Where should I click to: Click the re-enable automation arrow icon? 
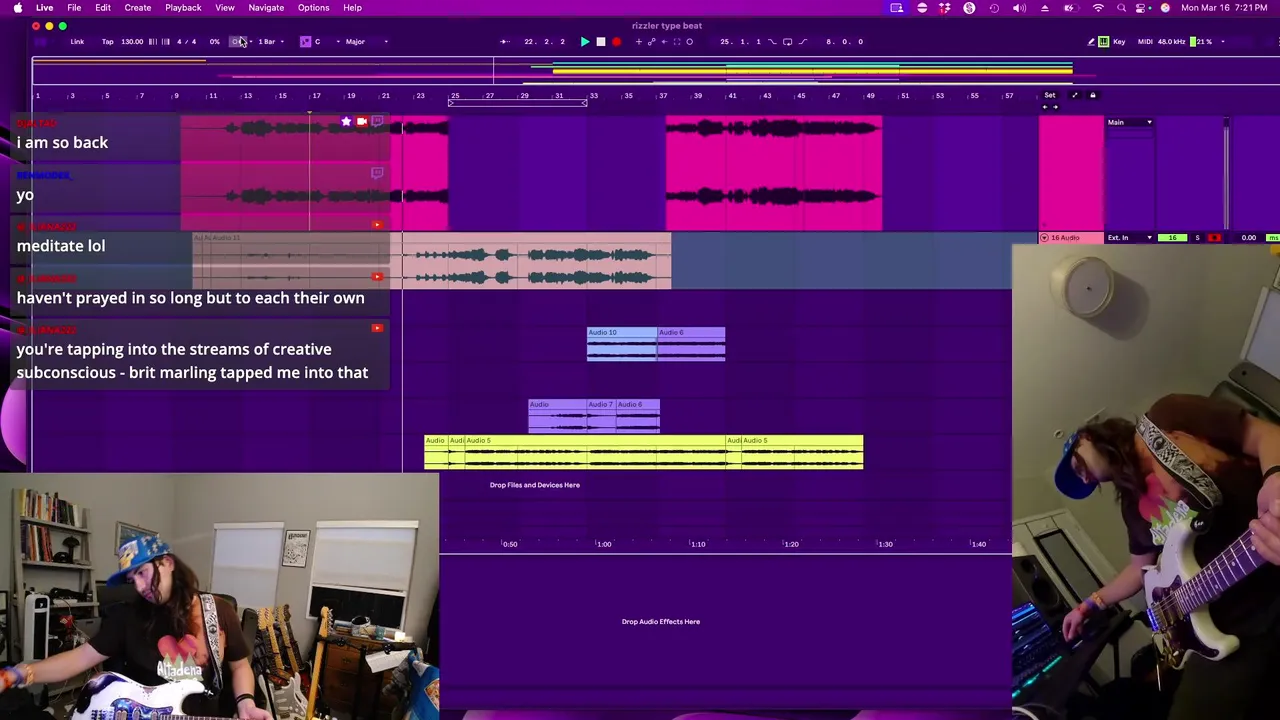(664, 42)
